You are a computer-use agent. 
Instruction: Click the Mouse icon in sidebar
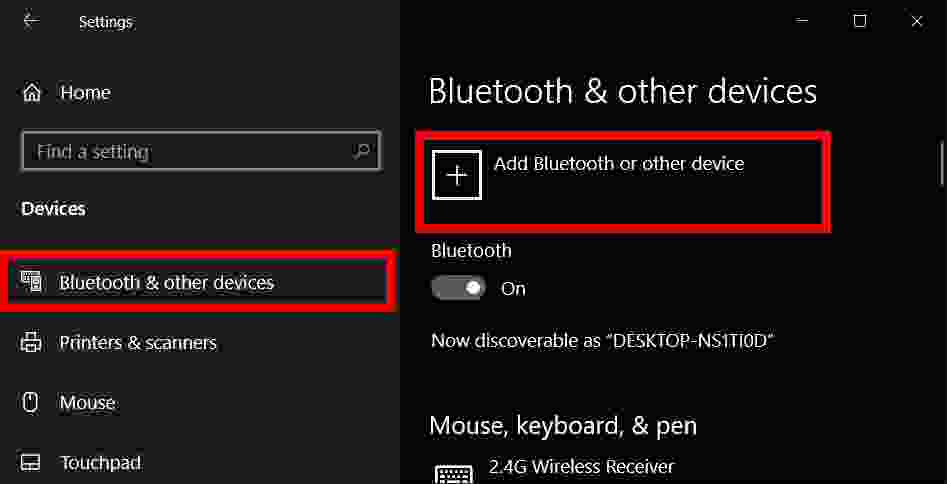32,403
